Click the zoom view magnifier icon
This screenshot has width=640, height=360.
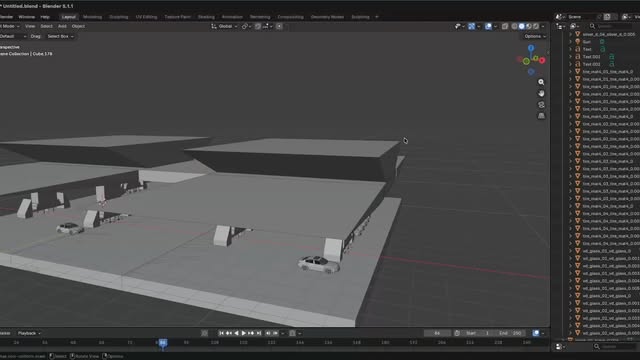coord(541,82)
